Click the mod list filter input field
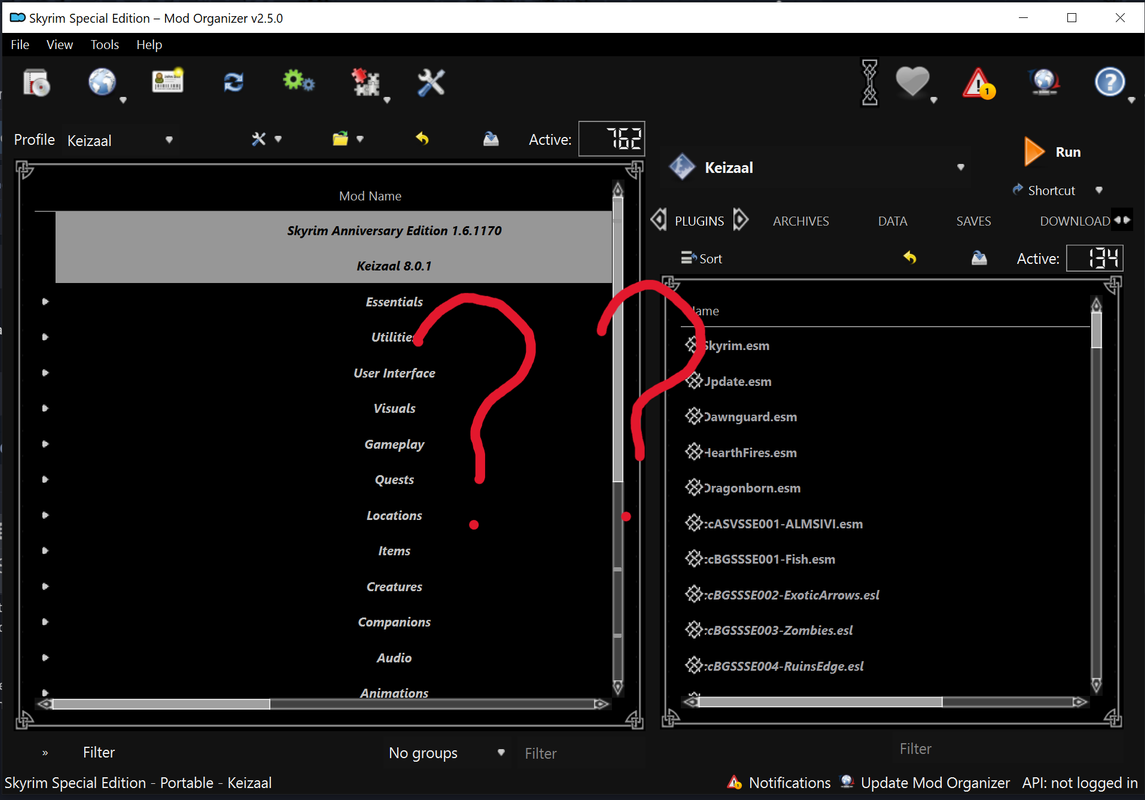 pos(581,753)
